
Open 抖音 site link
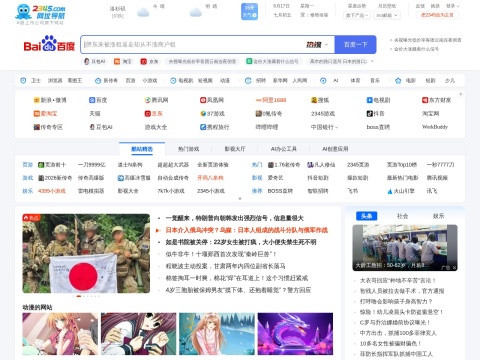coord(375,114)
